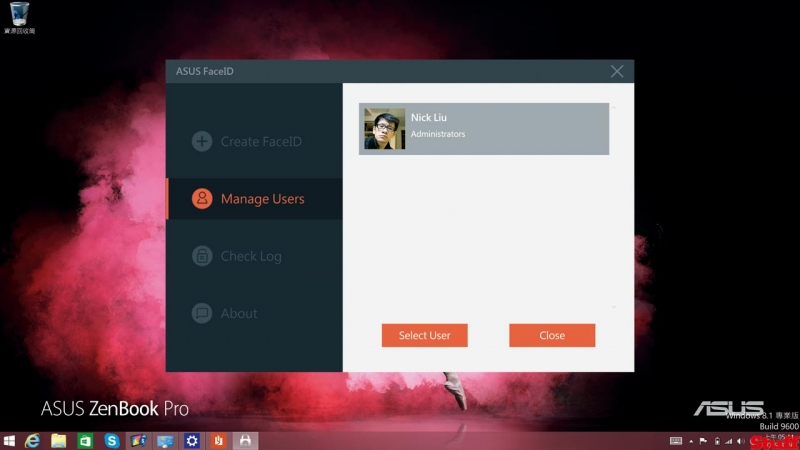The height and width of the screenshot is (450, 800).
Task: Open the Recycle Bin on the desktop
Action: [x=19, y=16]
